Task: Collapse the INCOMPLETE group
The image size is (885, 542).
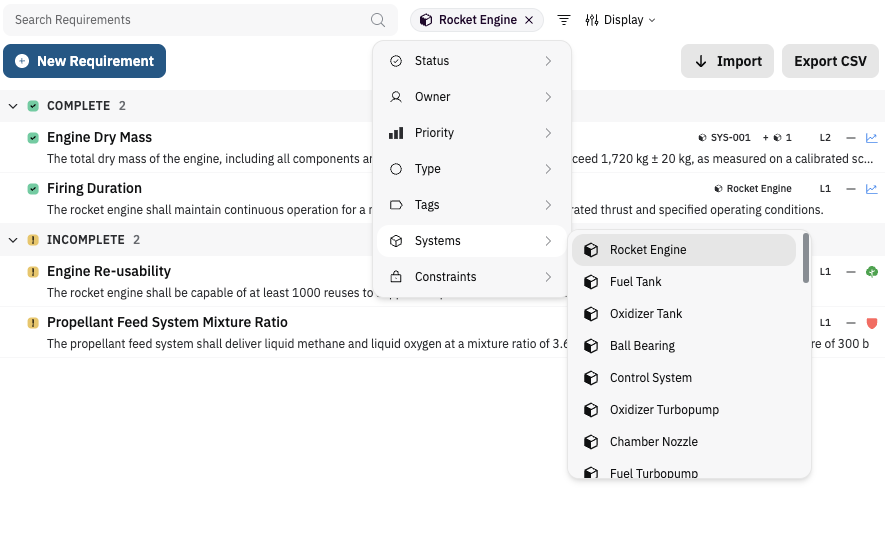Action: click(x=13, y=240)
